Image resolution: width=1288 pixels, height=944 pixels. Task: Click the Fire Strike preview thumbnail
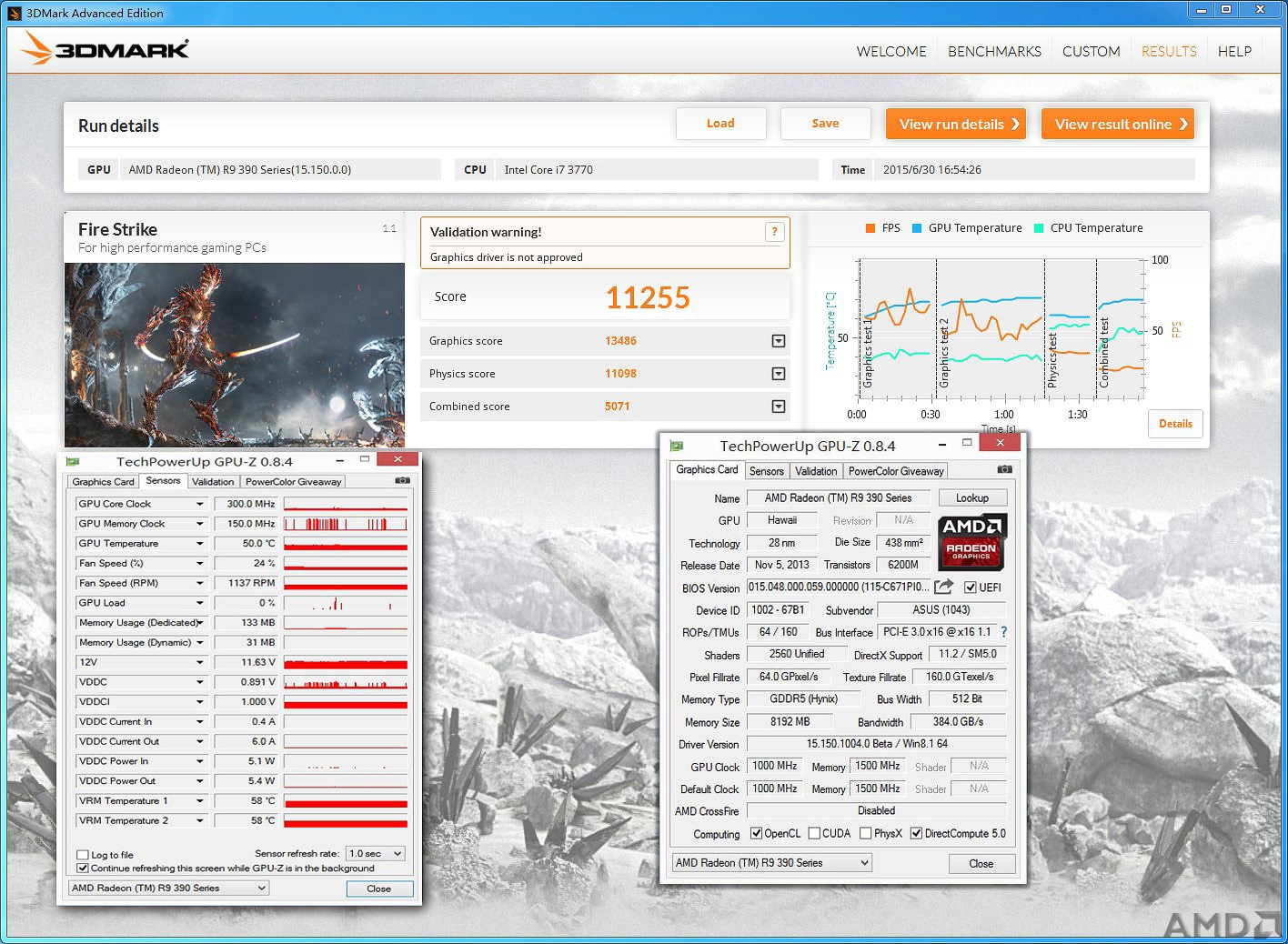[235, 354]
